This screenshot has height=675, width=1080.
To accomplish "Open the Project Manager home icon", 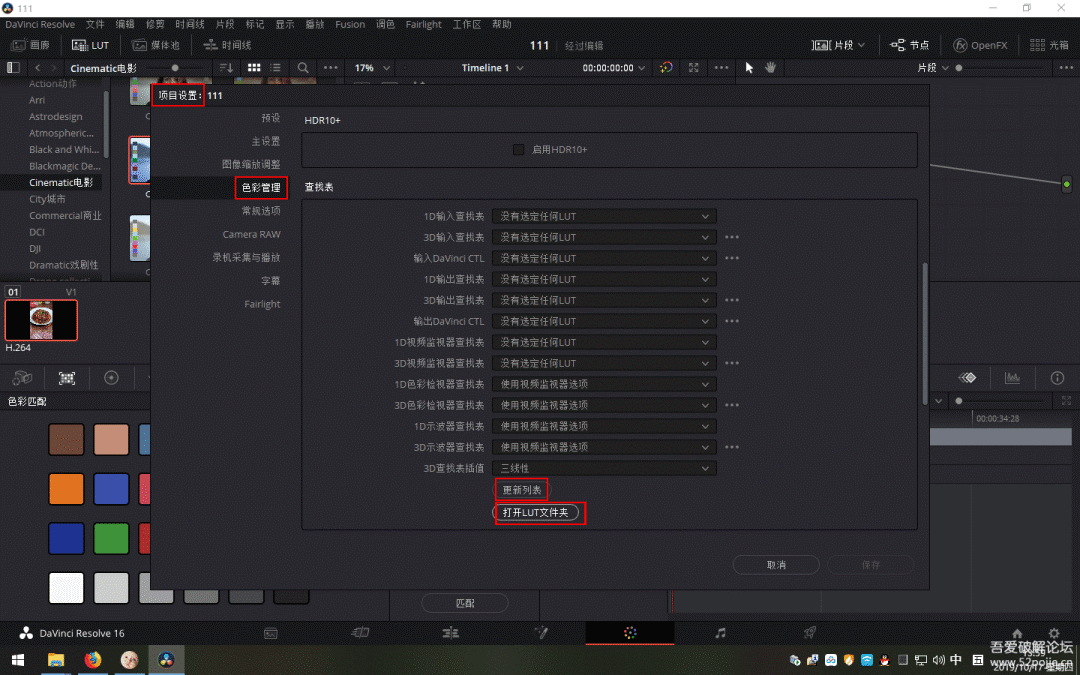I will pyautogui.click(x=1017, y=633).
